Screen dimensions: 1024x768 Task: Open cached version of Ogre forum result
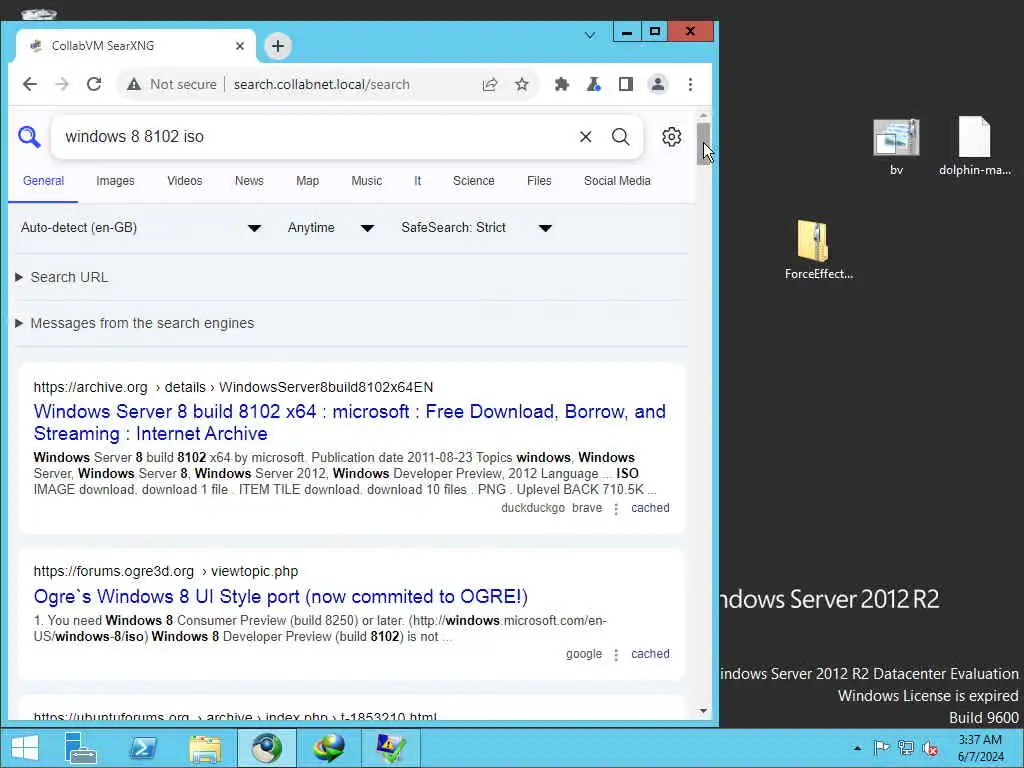click(650, 654)
